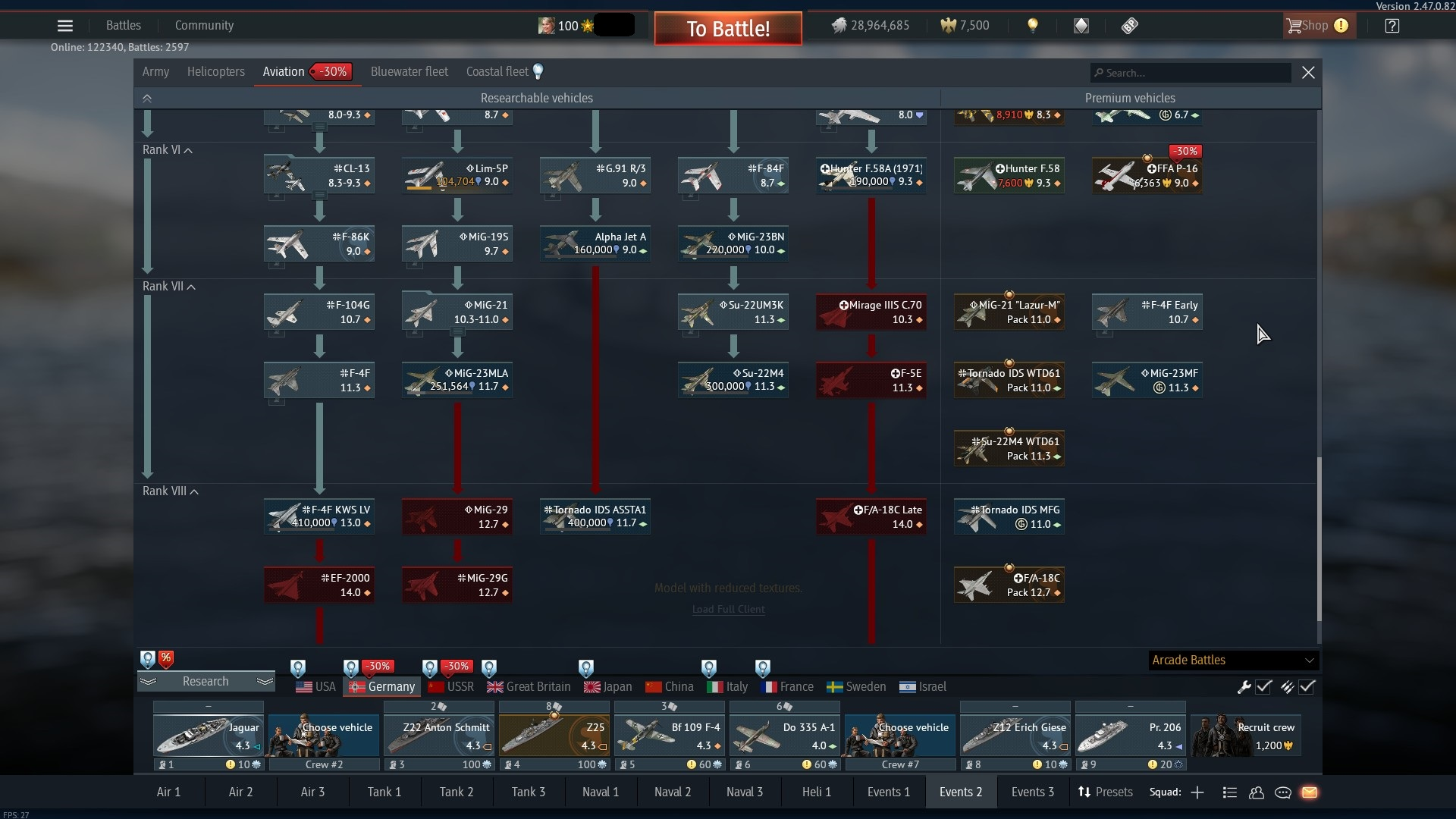The height and width of the screenshot is (819, 1456).
Task: Click the Load Full Client link
Action: [728, 610]
